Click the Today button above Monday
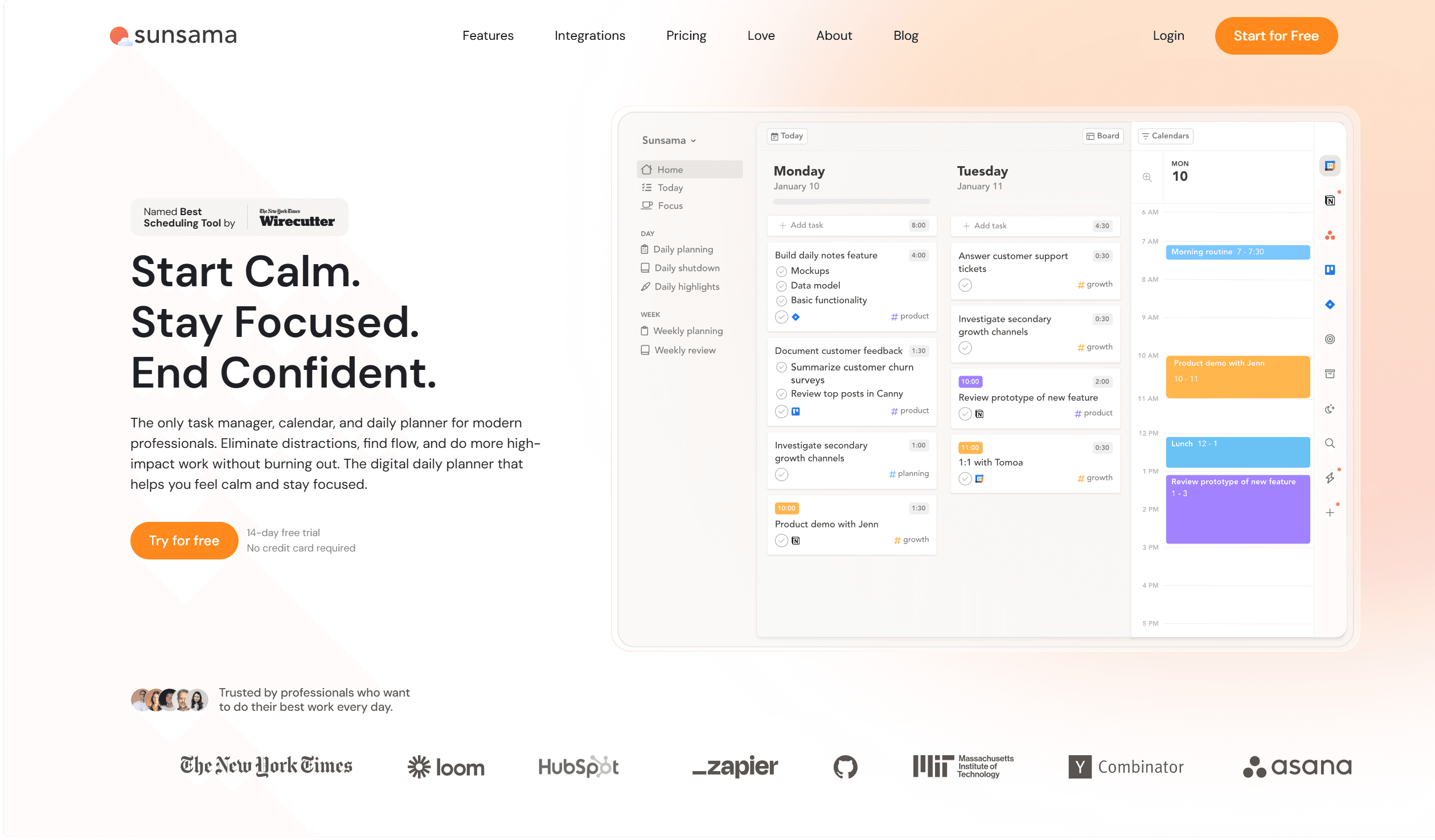 pyautogui.click(x=786, y=136)
